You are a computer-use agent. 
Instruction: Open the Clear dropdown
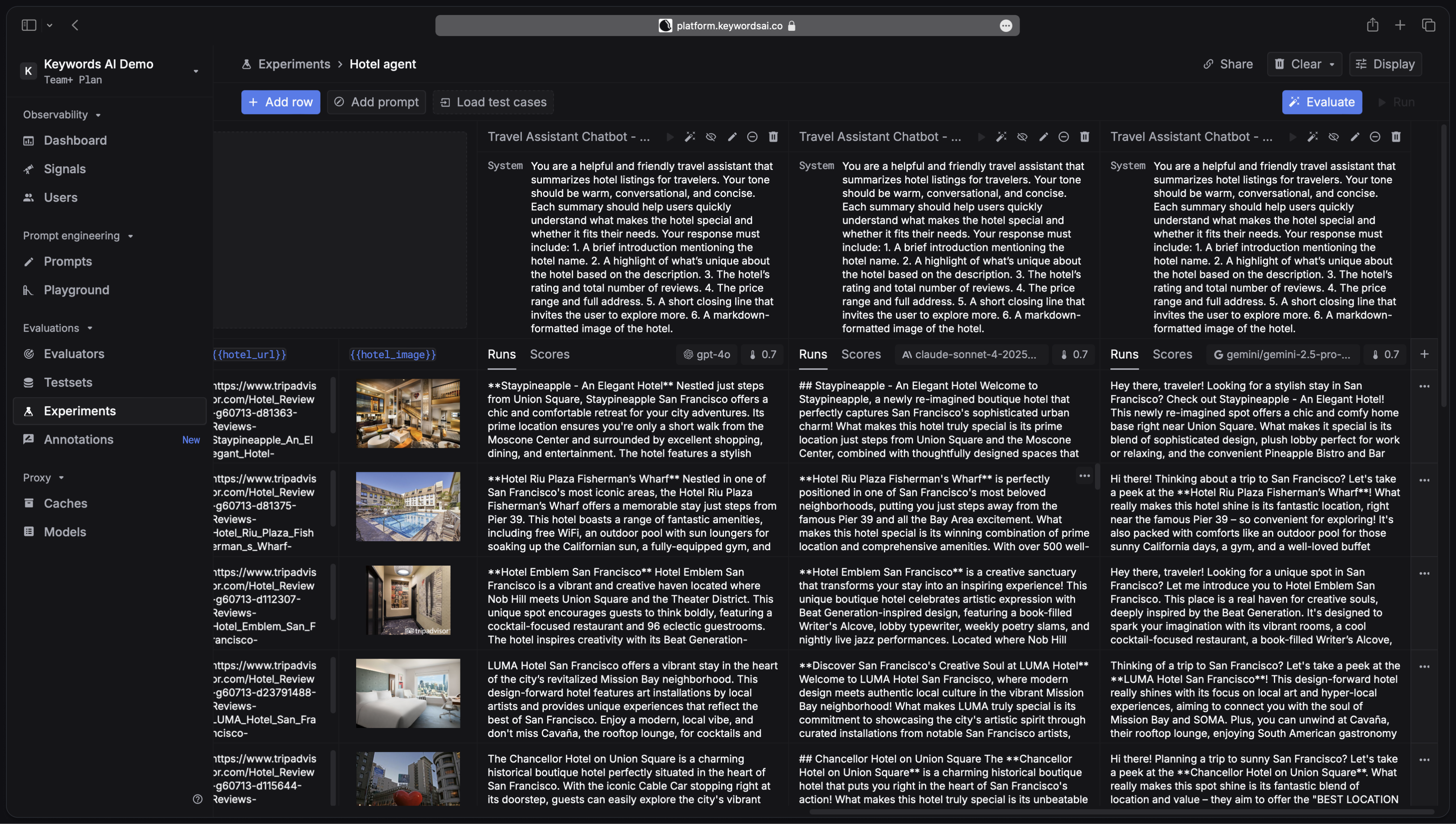click(1305, 64)
